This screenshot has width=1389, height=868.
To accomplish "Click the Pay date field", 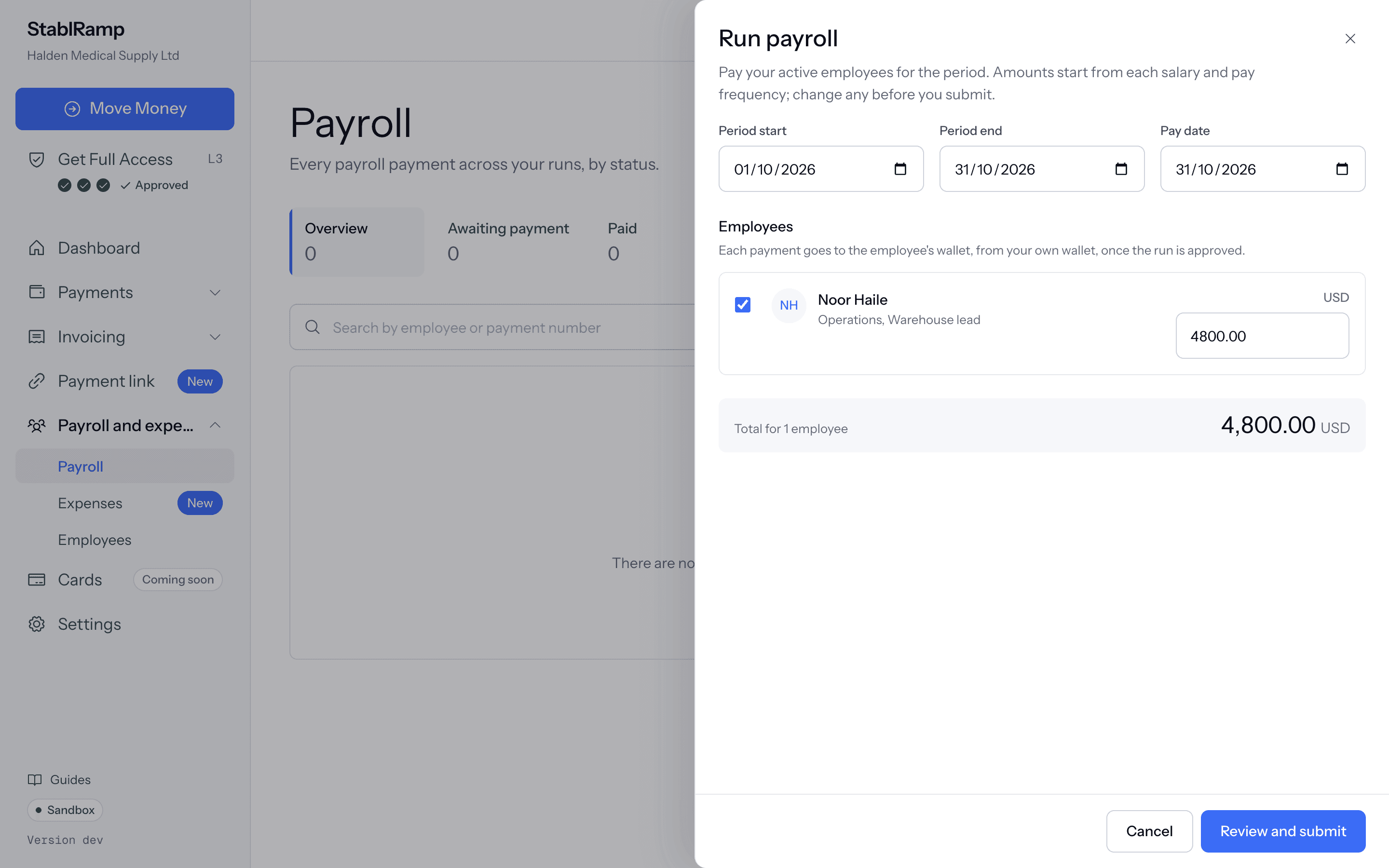I will (1262, 169).
